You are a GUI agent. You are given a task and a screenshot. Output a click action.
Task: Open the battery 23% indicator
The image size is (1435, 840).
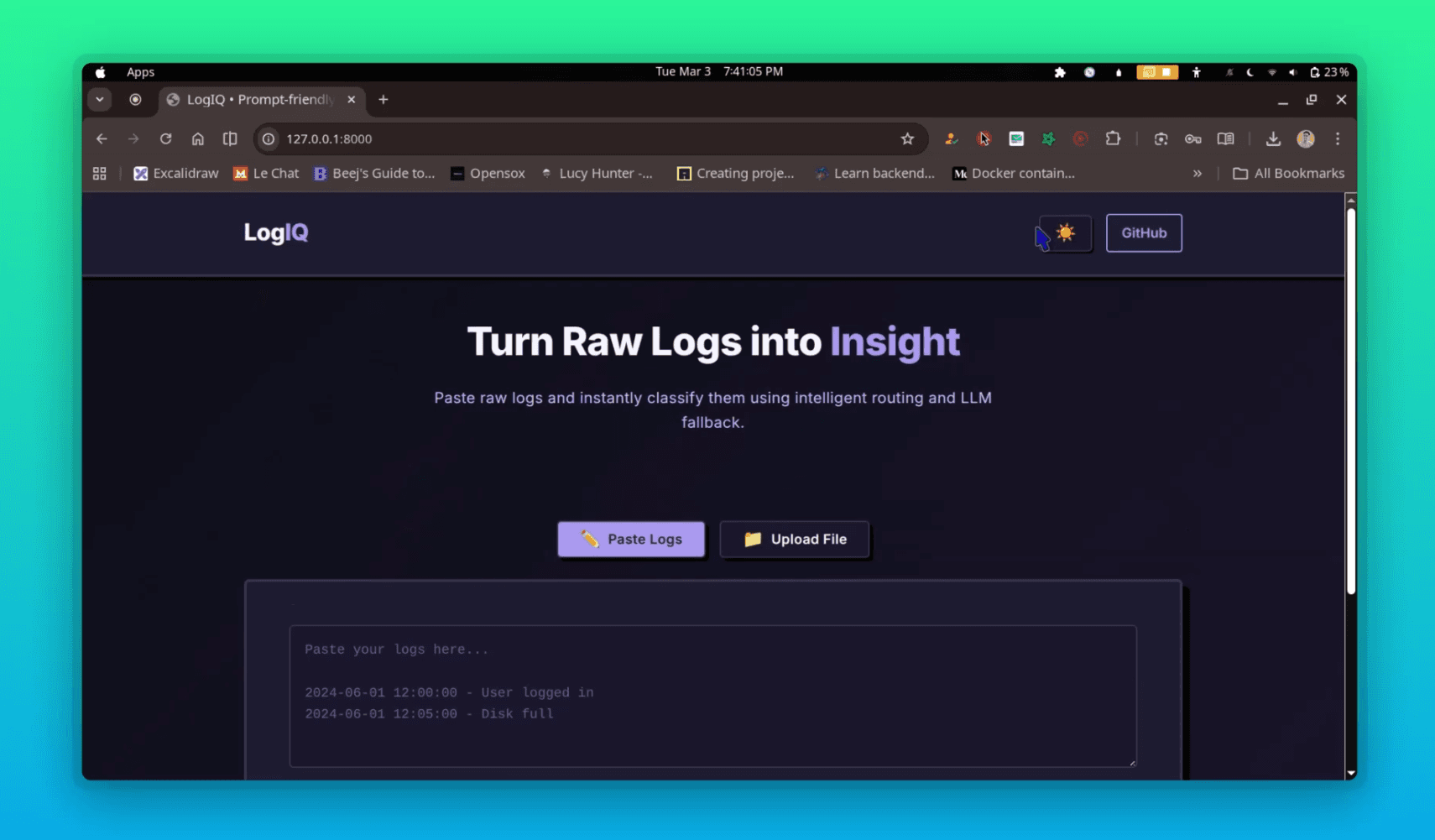point(1329,72)
